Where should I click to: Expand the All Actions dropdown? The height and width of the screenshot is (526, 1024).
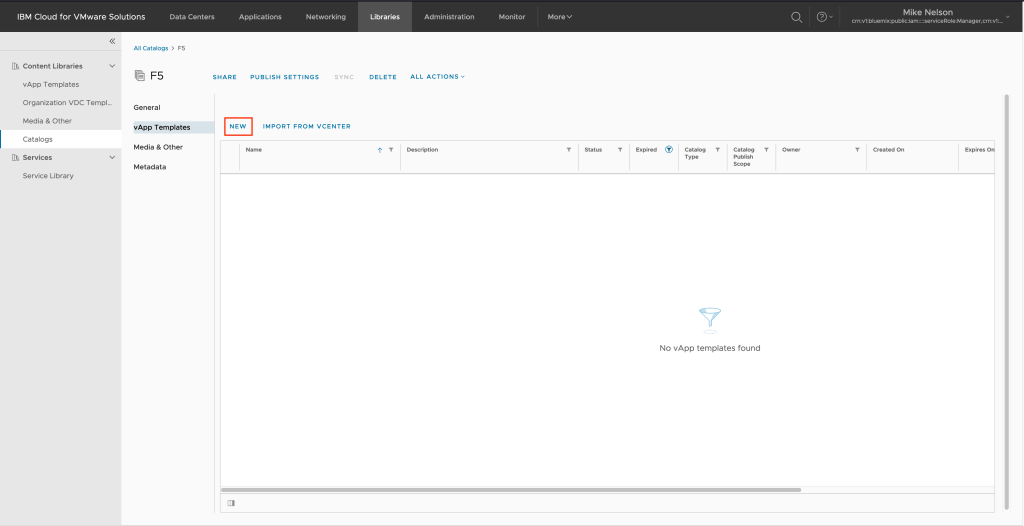point(437,77)
